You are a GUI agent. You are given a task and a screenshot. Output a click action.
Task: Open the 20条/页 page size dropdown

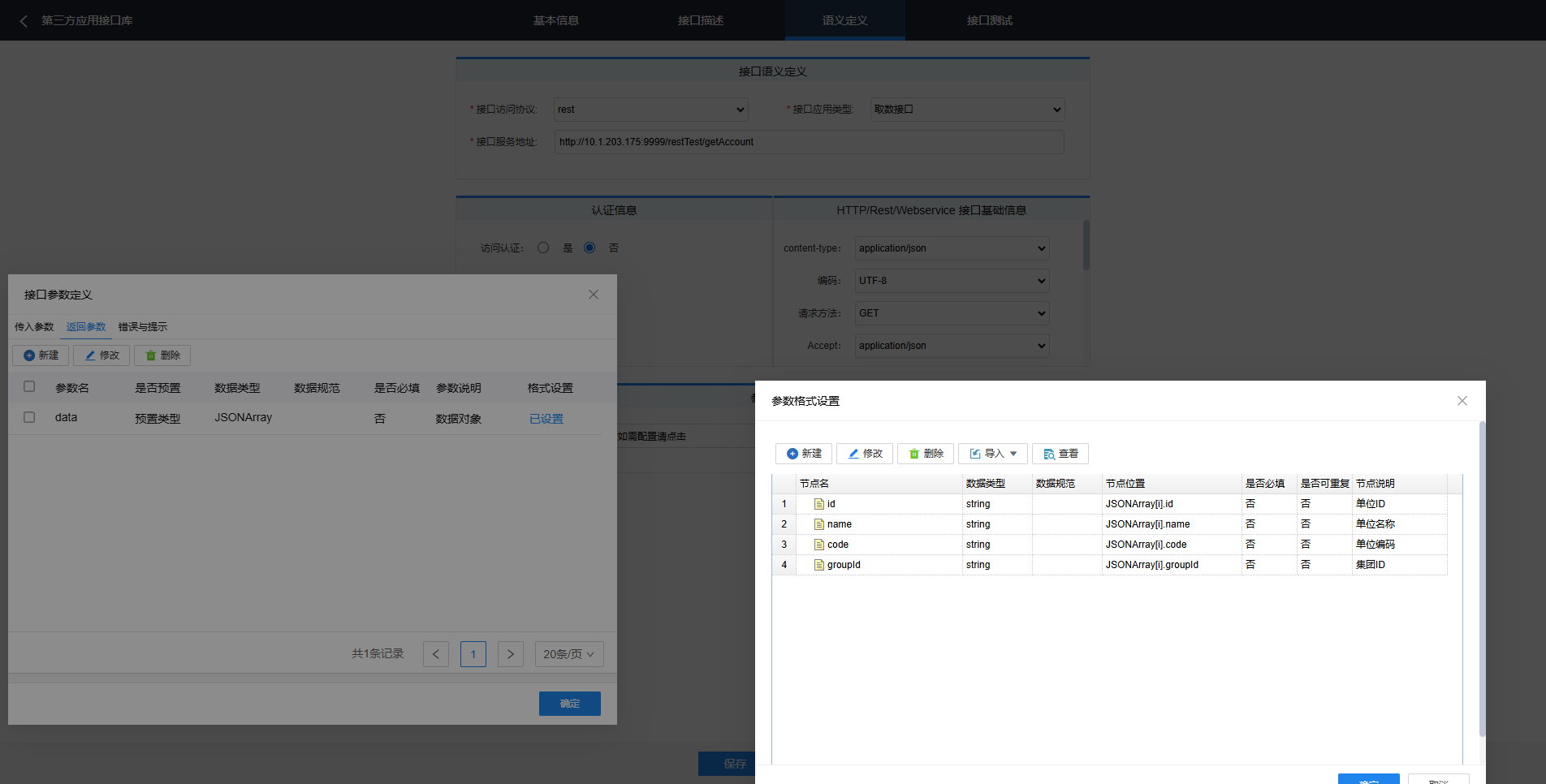click(x=568, y=654)
